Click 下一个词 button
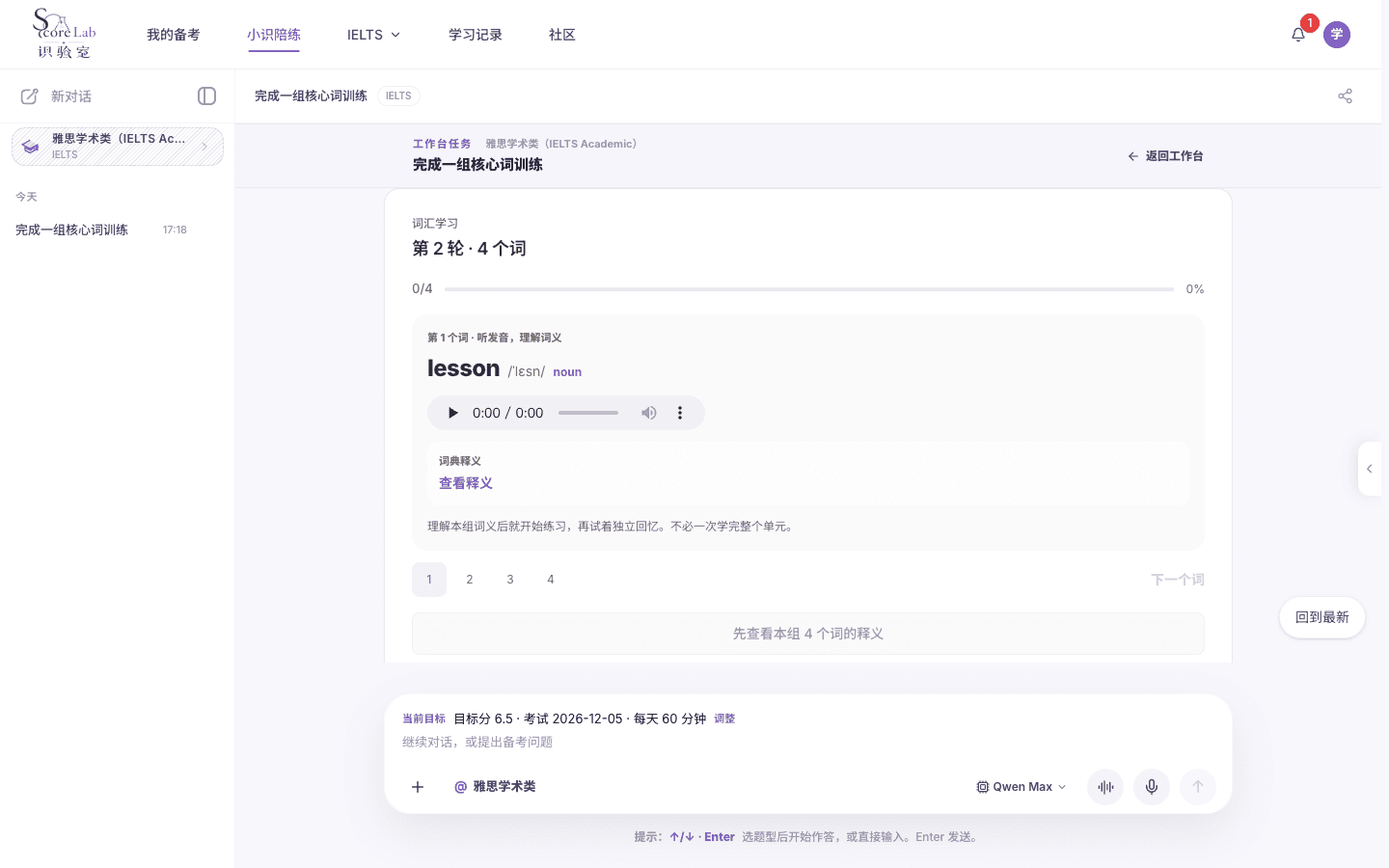 tap(1178, 580)
